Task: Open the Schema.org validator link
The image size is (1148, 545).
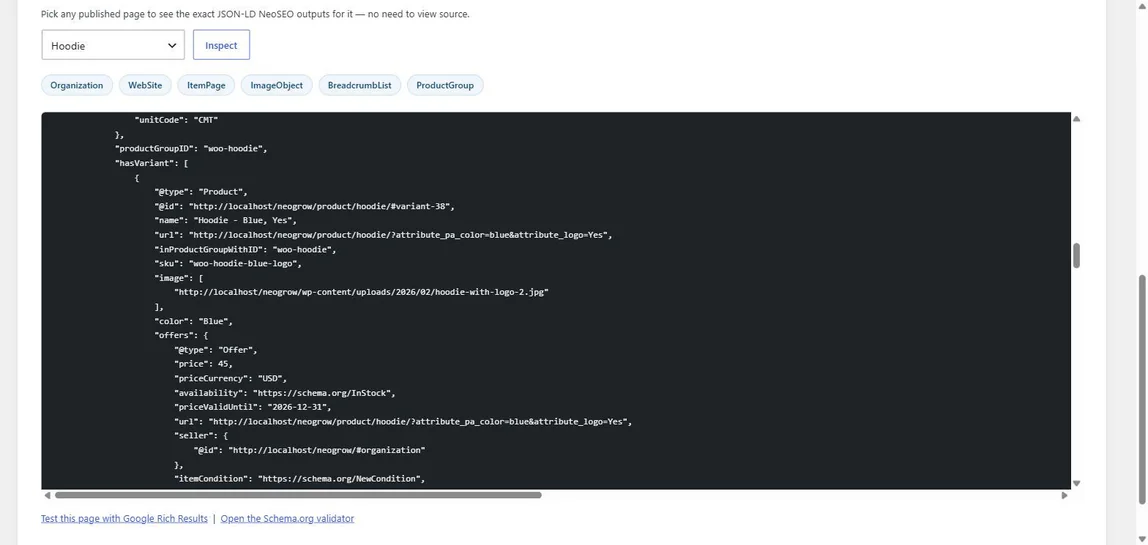Action: [x=287, y=518]
